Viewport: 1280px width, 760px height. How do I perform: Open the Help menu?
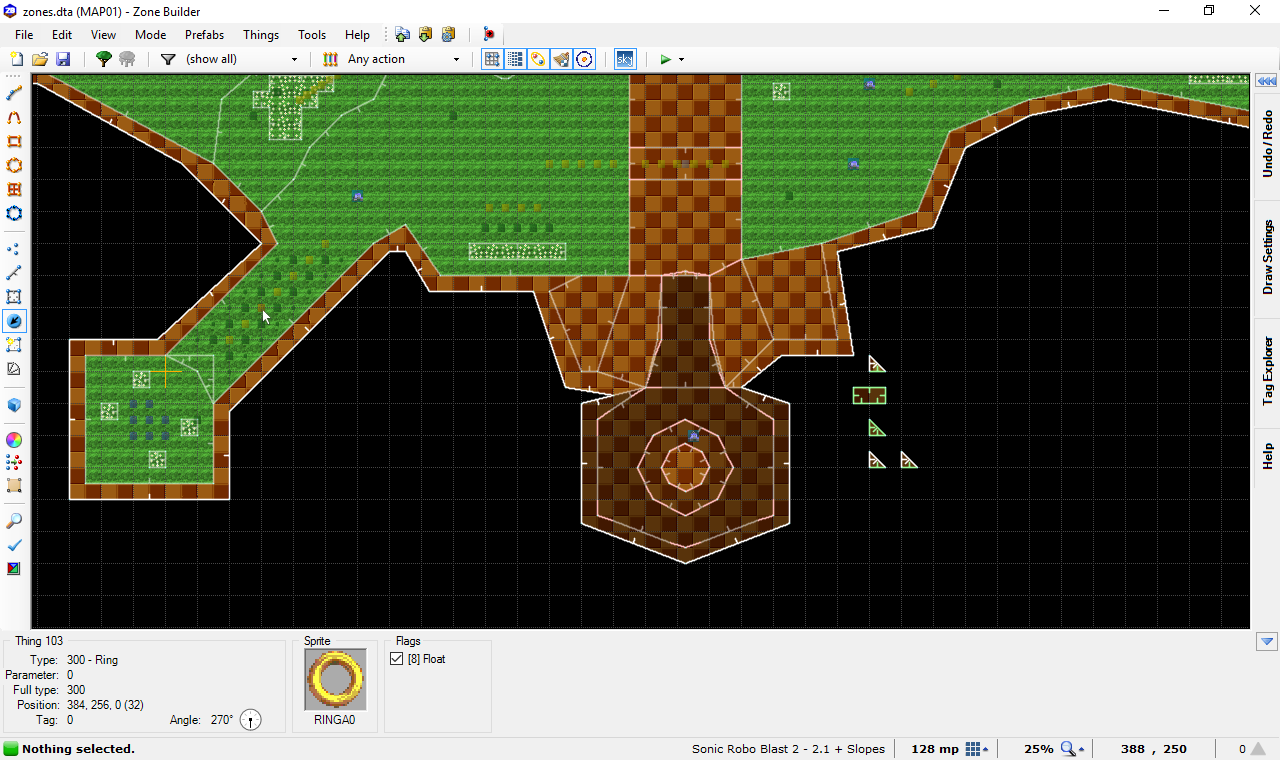(x=358, y=34)
